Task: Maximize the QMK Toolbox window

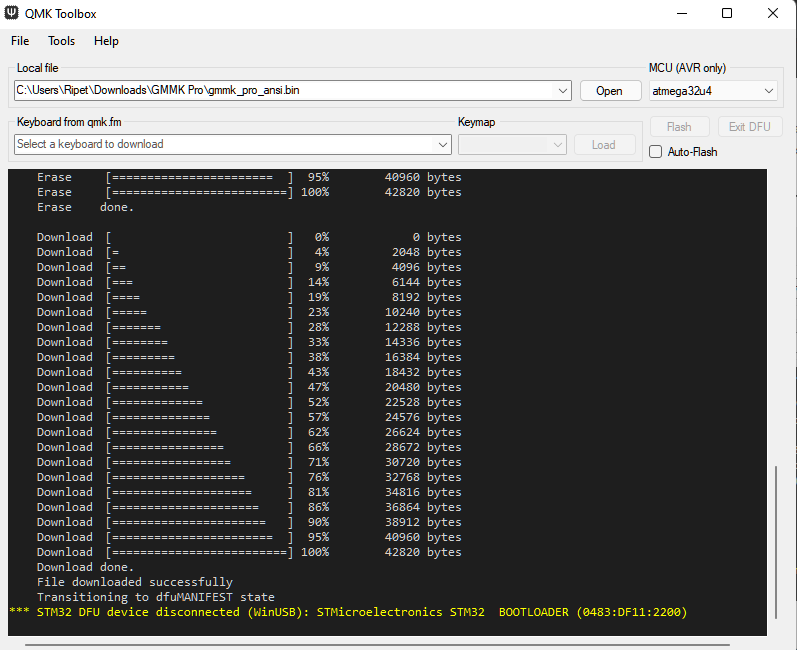Action: click(x=727, y=13)
